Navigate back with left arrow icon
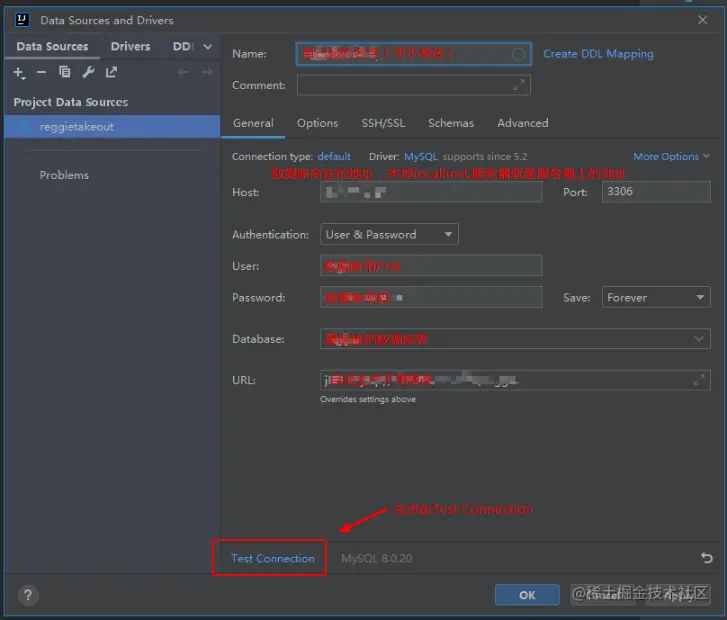Screen dimensions: 727x620 [x=183, y=72]
